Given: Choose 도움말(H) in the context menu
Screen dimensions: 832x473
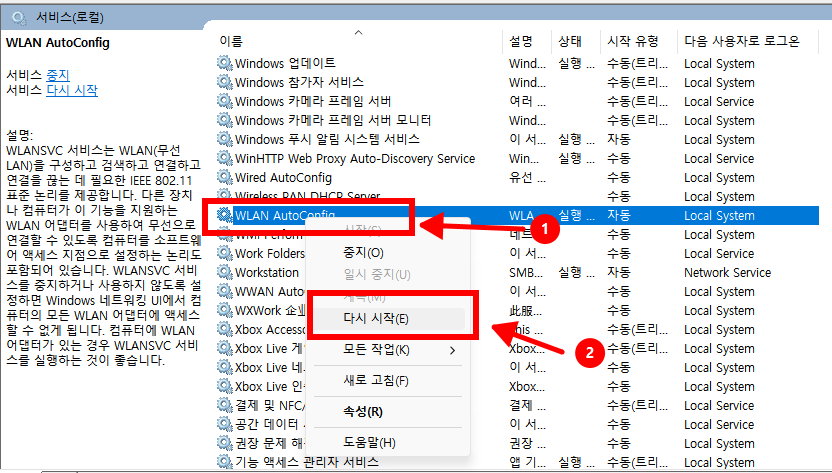Looking at the screenshot, I should (369, 442).
